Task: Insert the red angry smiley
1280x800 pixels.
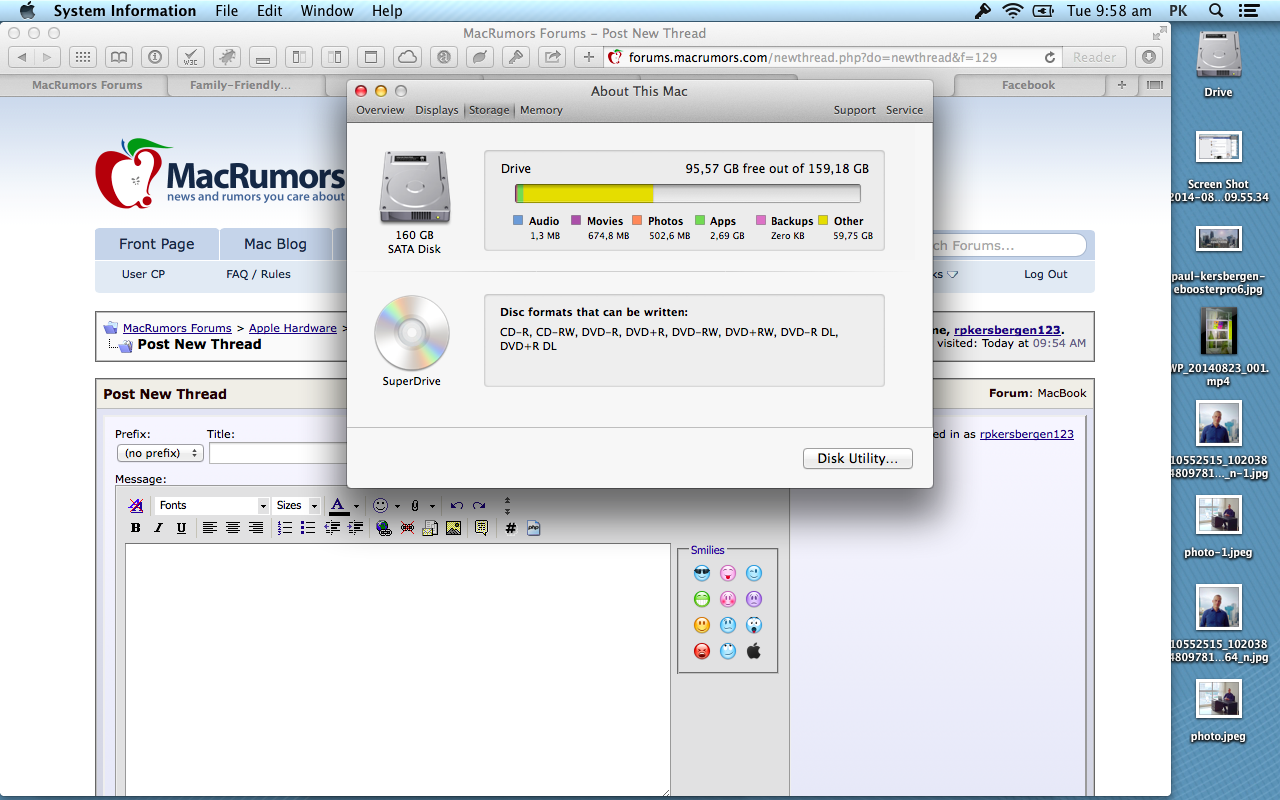Action: (702, 651)
